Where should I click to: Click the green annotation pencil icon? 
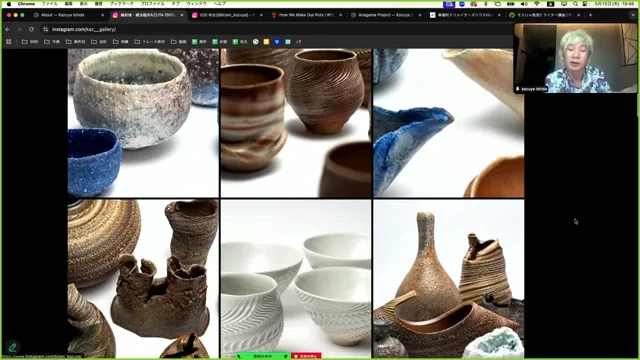[13, 347]
